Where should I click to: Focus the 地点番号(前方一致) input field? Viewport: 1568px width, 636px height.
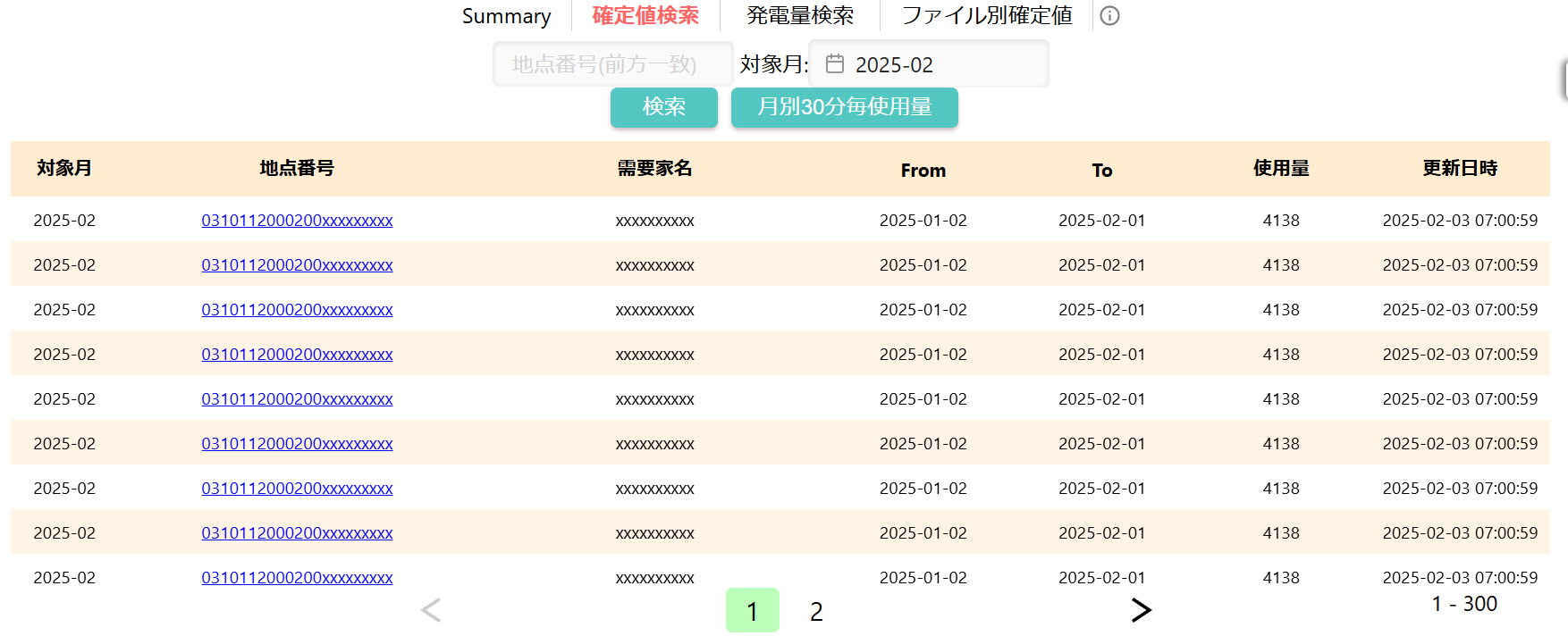(613, 64)
